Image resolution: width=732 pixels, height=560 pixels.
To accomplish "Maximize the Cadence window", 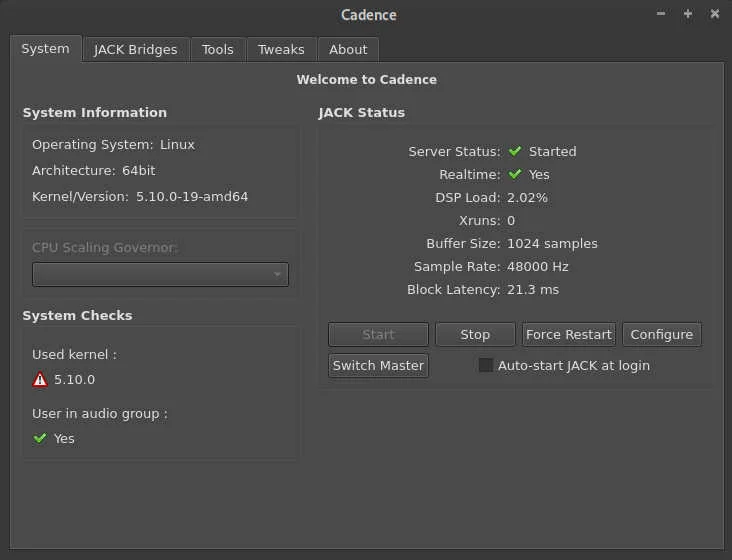I will [x=688, y=14].
